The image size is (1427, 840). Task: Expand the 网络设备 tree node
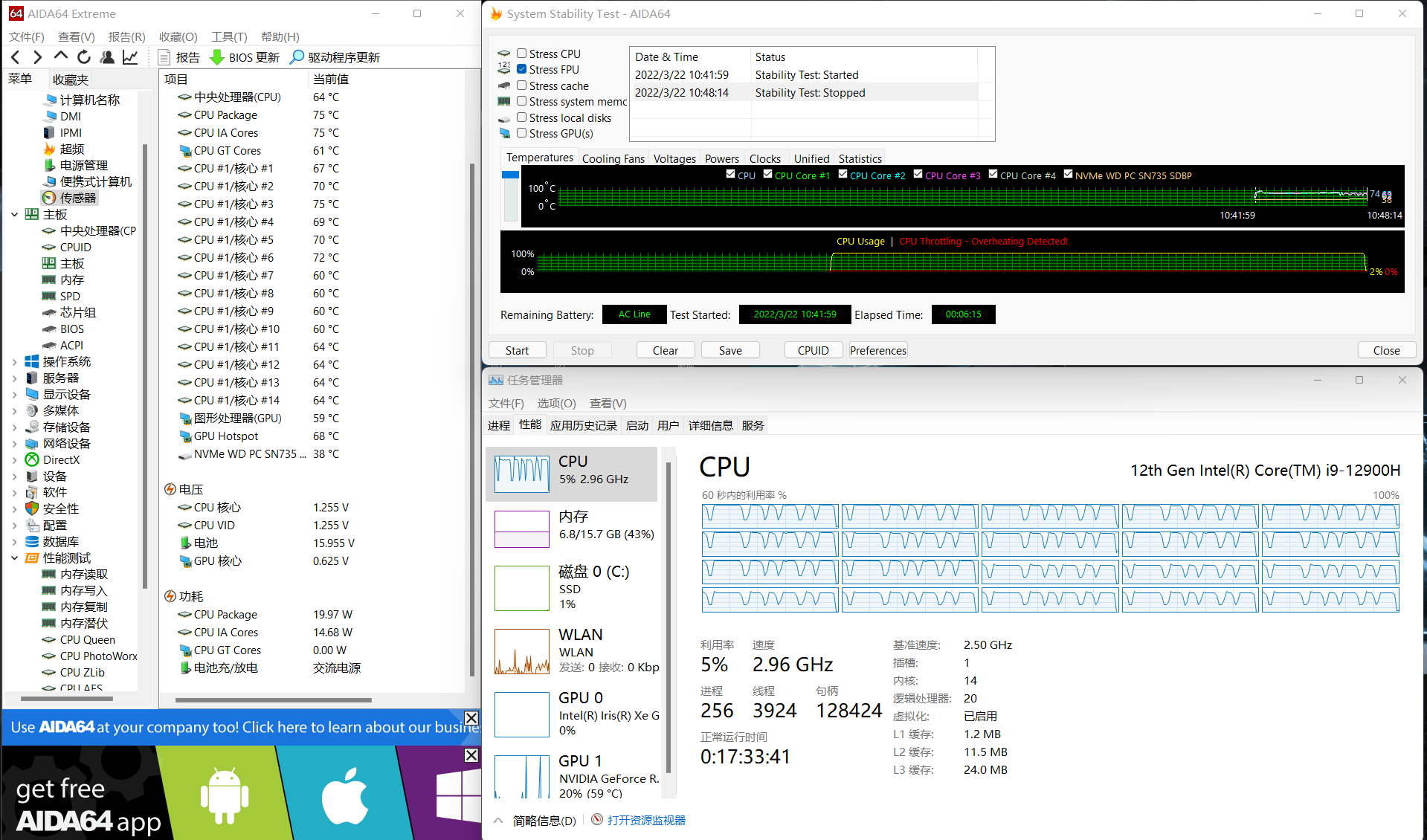[14, 443]
